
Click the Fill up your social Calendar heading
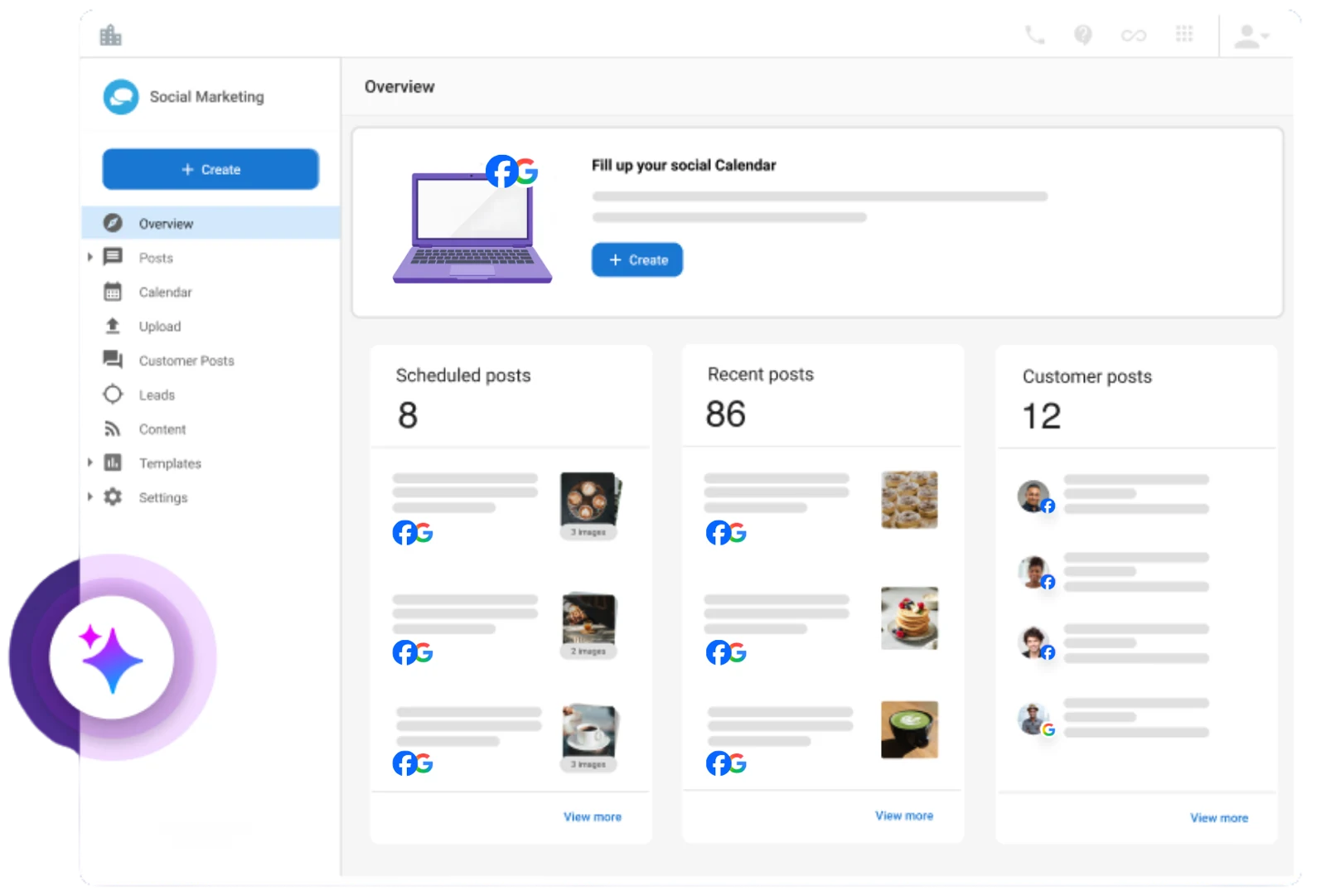click(684, 165)
